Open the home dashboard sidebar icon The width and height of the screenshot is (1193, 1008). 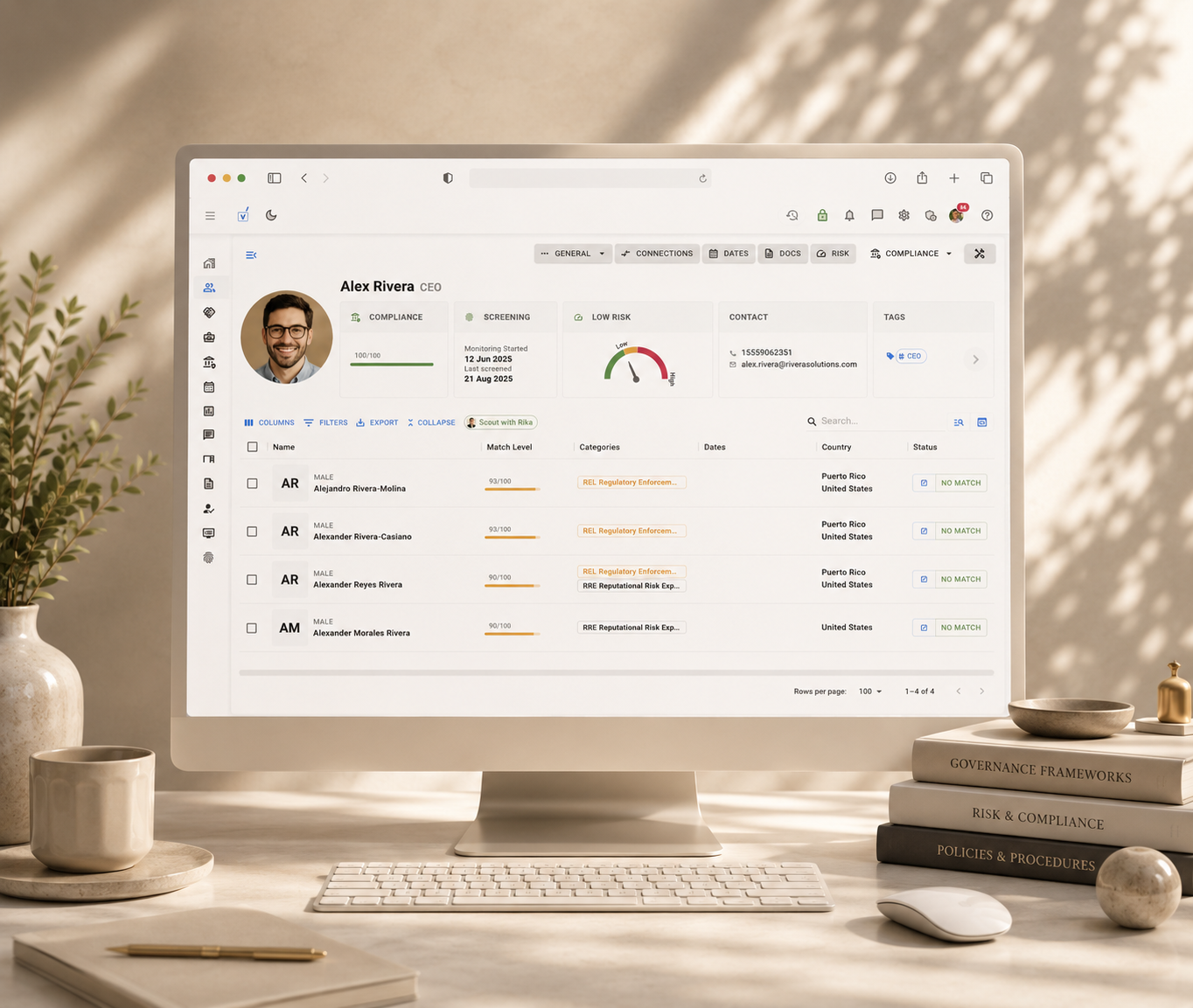209,263
